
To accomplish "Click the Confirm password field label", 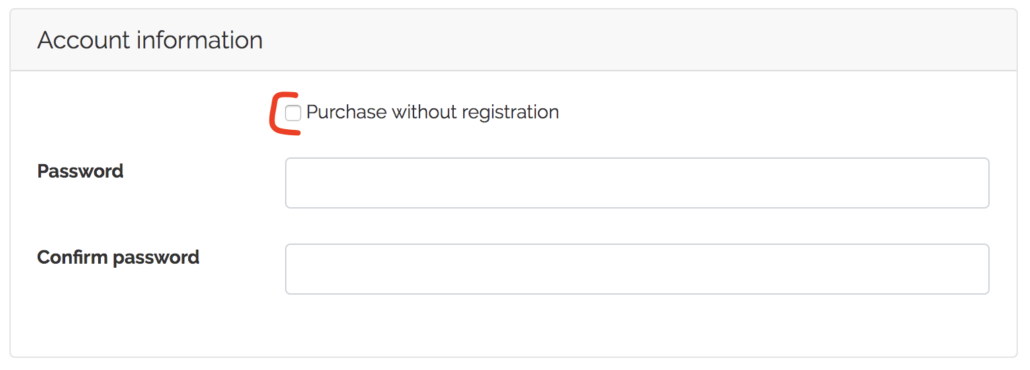I will [118, 257].
